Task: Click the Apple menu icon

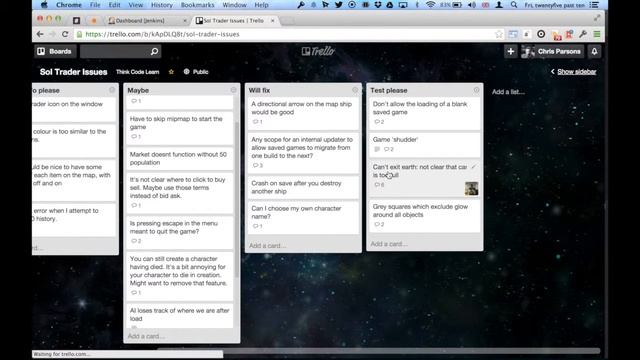Action: click(x=44, y=5)
